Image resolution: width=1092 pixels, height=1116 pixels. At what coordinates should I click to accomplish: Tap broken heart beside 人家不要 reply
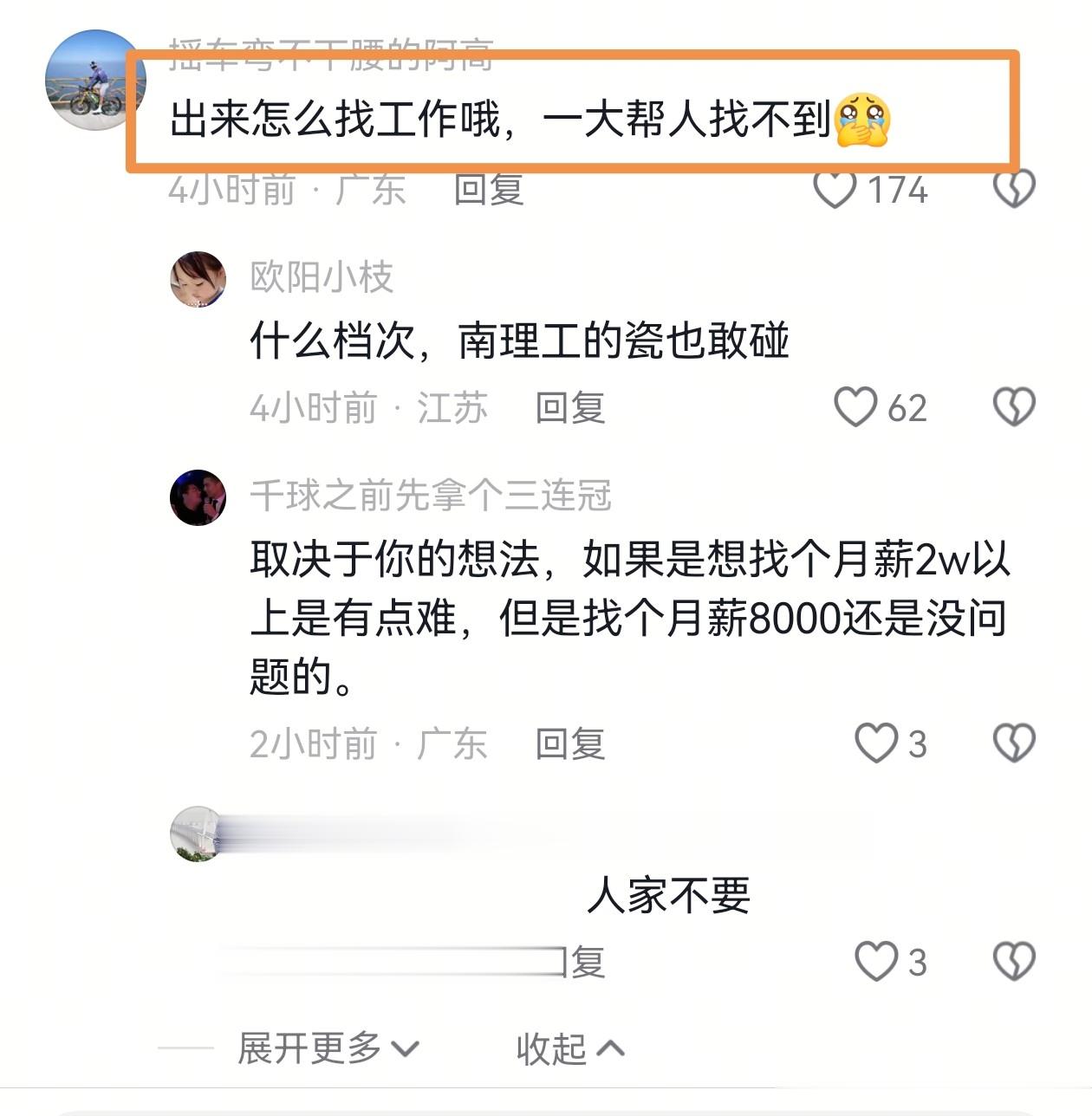pos(1014,962)
